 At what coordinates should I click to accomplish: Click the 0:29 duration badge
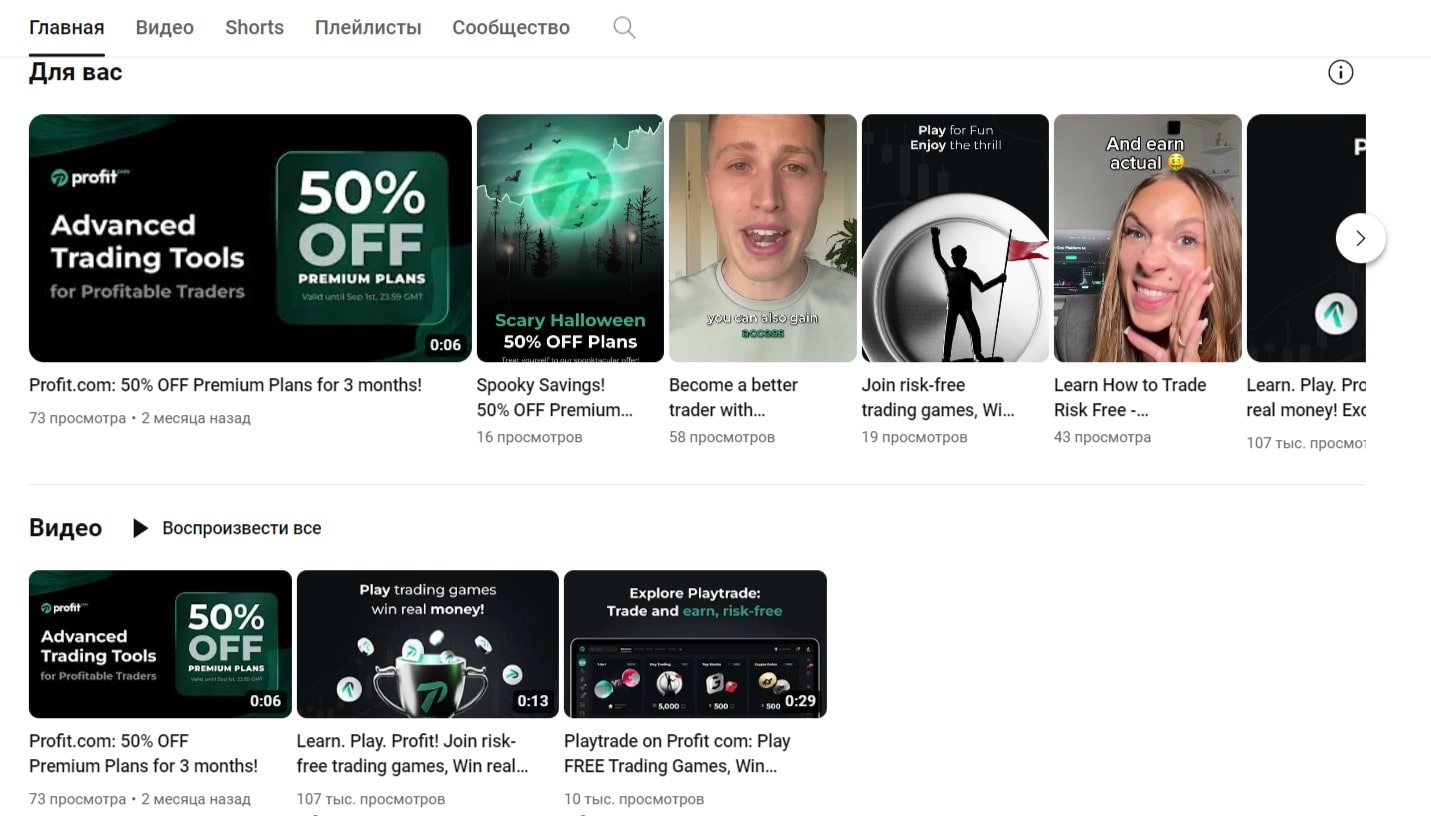800,701
